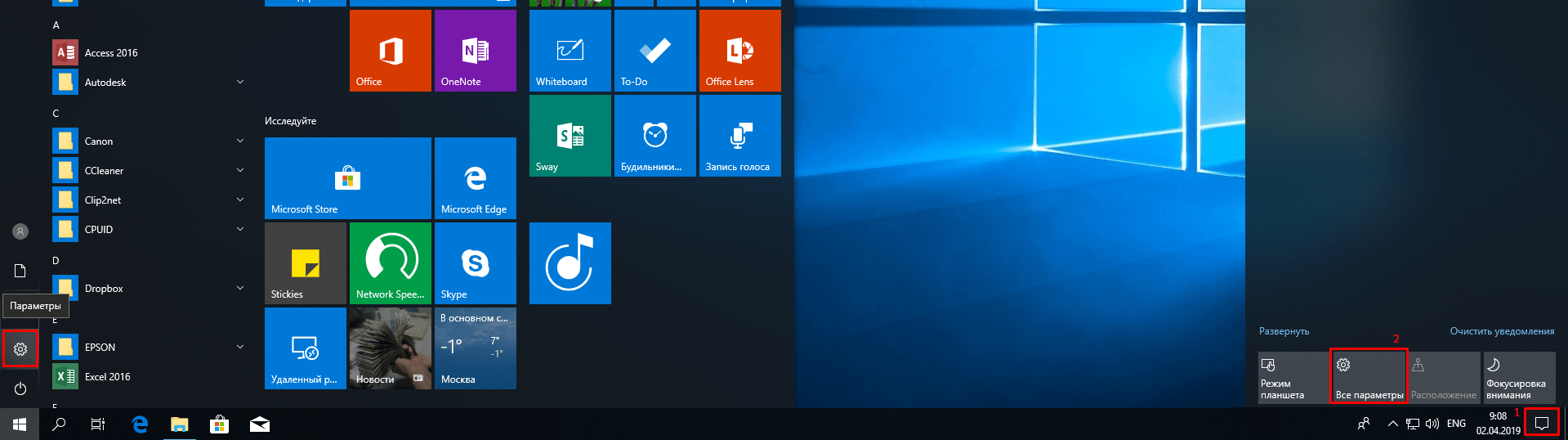Open the Network Speed test tile
The image size is (1568, 440).
tap(390, 263)
